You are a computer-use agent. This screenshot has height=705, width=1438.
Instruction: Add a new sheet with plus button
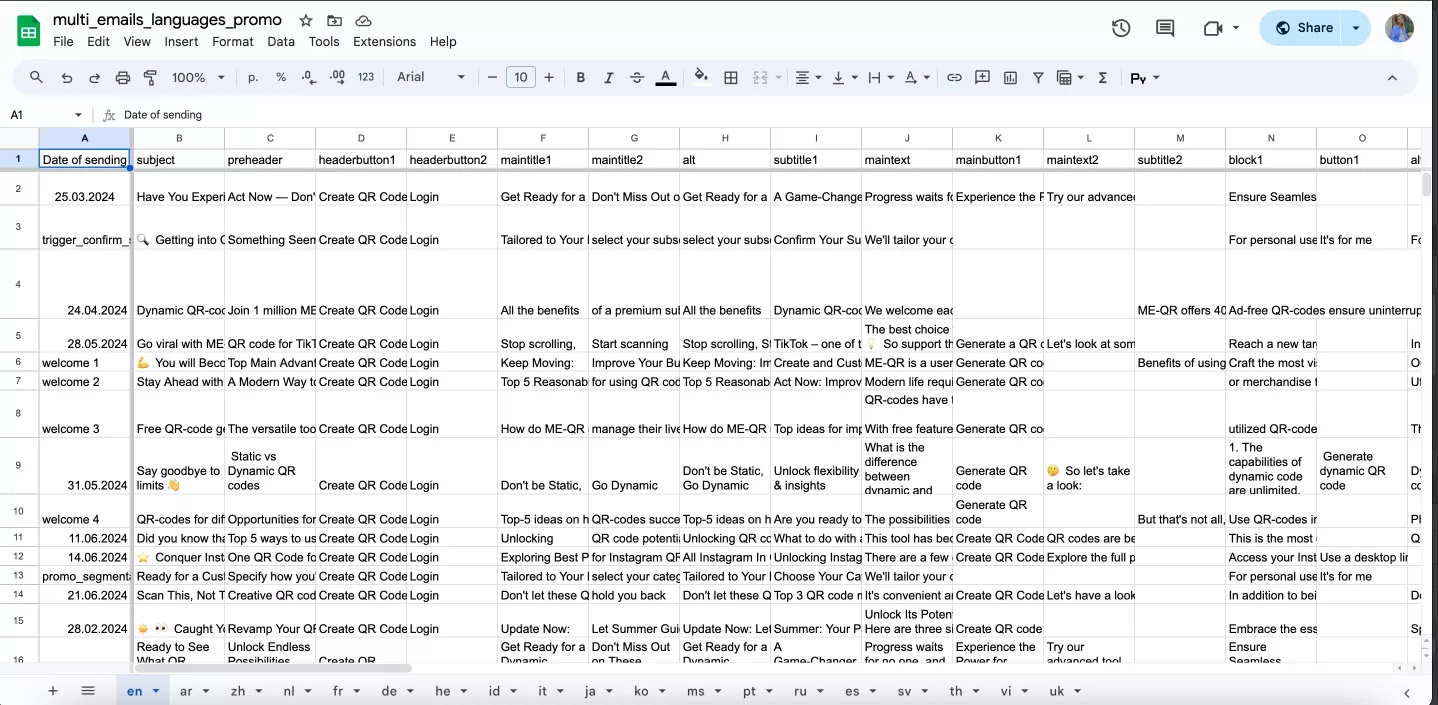(53, 691)
